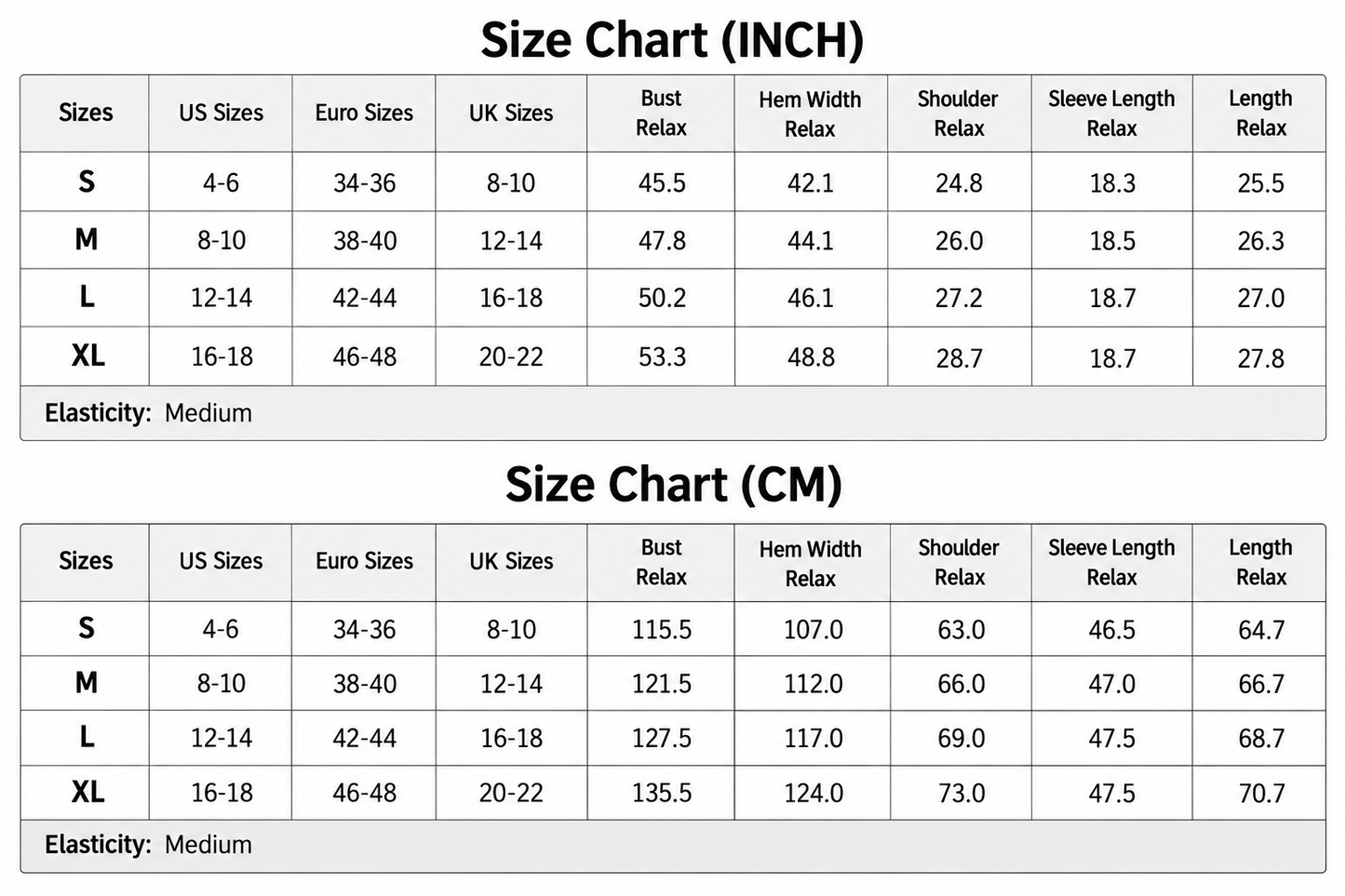Viewport: 1345px width, 896px height.
Task: Click UK size 20-22 in cm chart
Action: tap(511, 793)
